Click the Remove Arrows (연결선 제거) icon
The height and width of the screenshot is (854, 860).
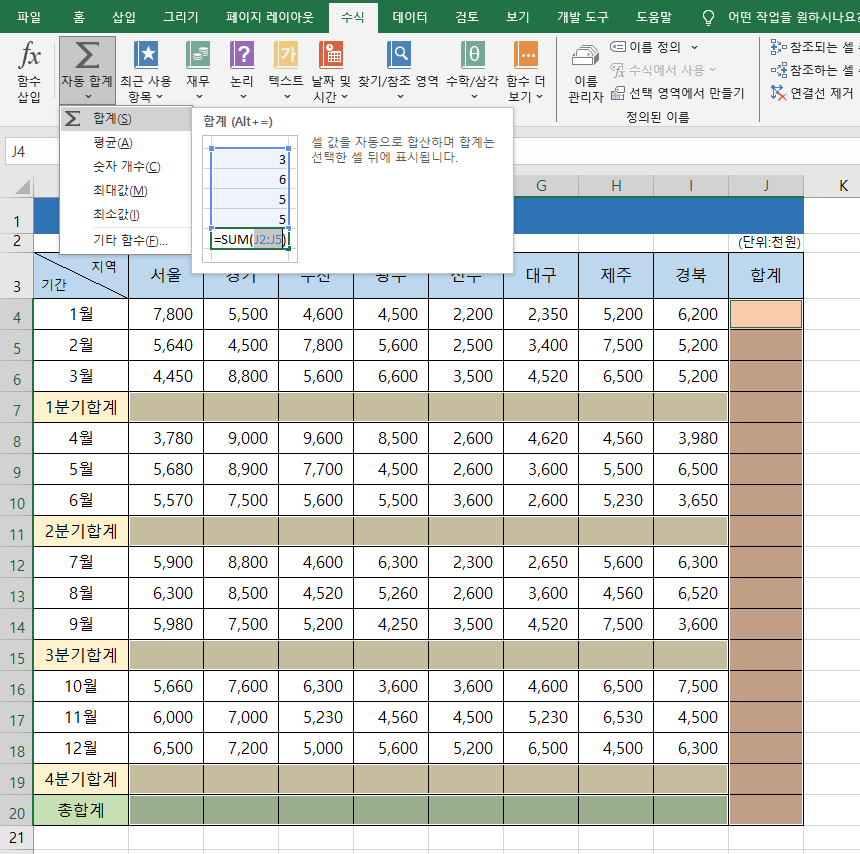coord(778,93)
